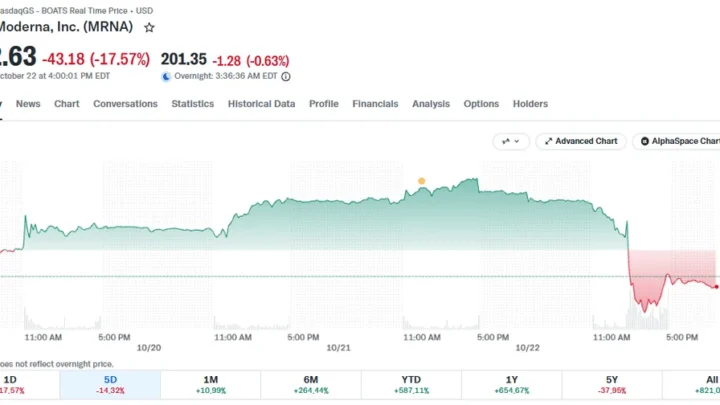Image resolution: width=720 pixels, height=405 pixels.
Task: Open the overnight price info icon
Action: click(286, 77)
